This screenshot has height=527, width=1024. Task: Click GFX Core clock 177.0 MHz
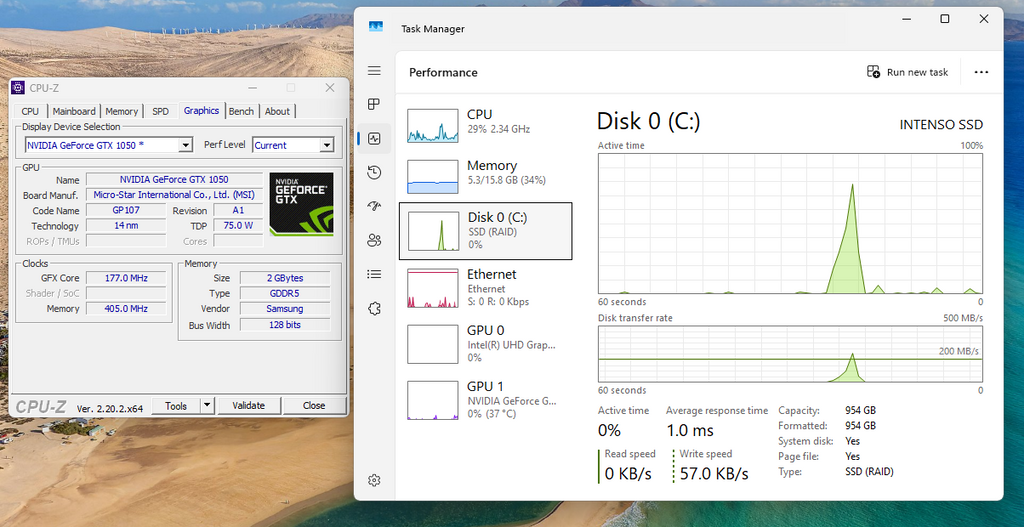pos(126,278)
